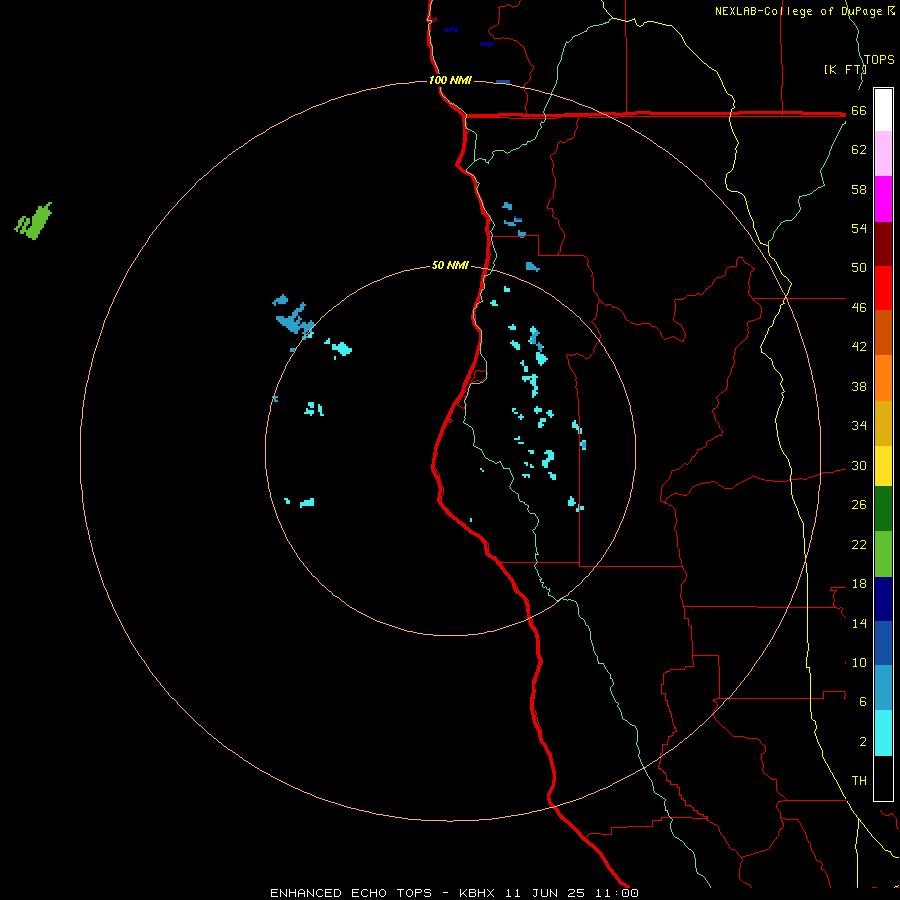Click the legend value 54
This screenshot has height=900, width=900.
(859, 228)
